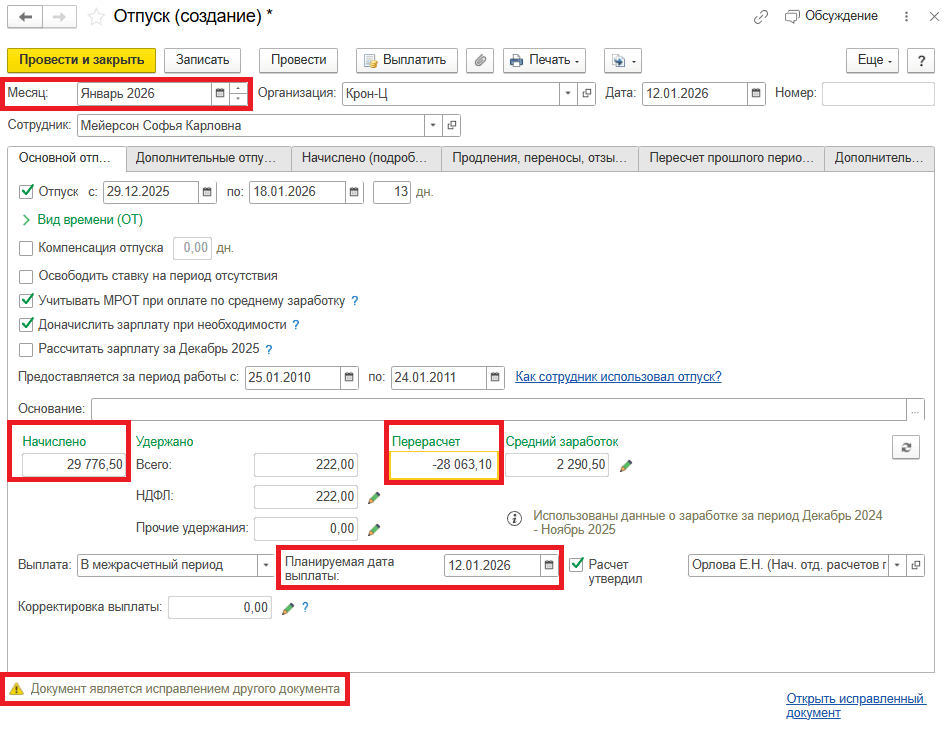Click the copy link chain icon
The width and height of the screenshot is (948, 734).
coord(761,17)
